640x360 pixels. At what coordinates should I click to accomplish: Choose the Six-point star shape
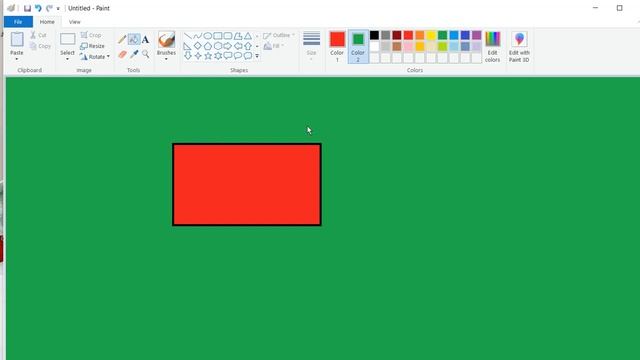[x=218, y=56]
